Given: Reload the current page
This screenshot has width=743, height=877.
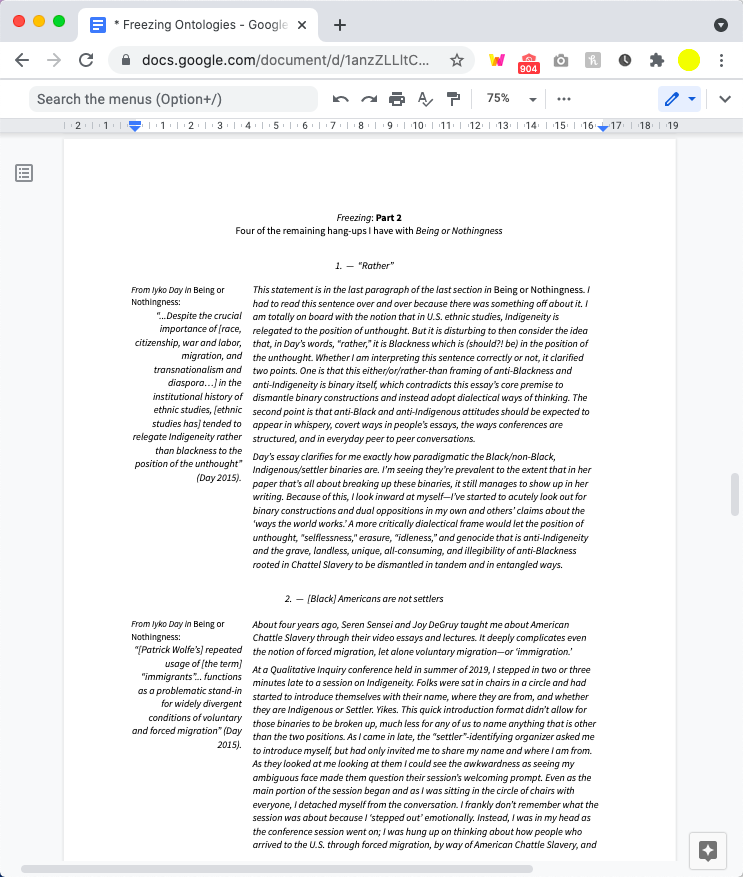Looking at the screenshot, I should [x=86, y=60].
